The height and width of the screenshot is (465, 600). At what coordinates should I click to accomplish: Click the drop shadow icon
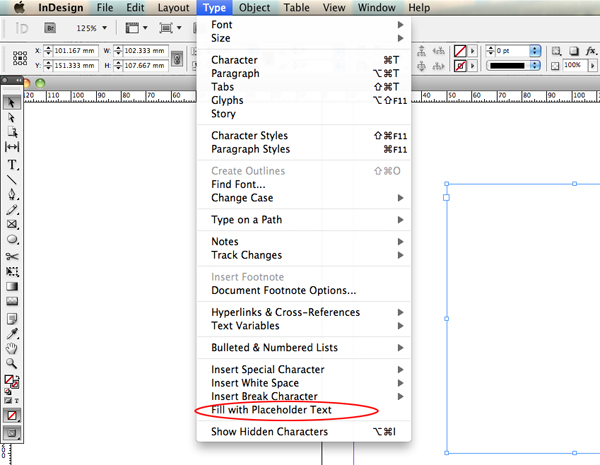573,51
